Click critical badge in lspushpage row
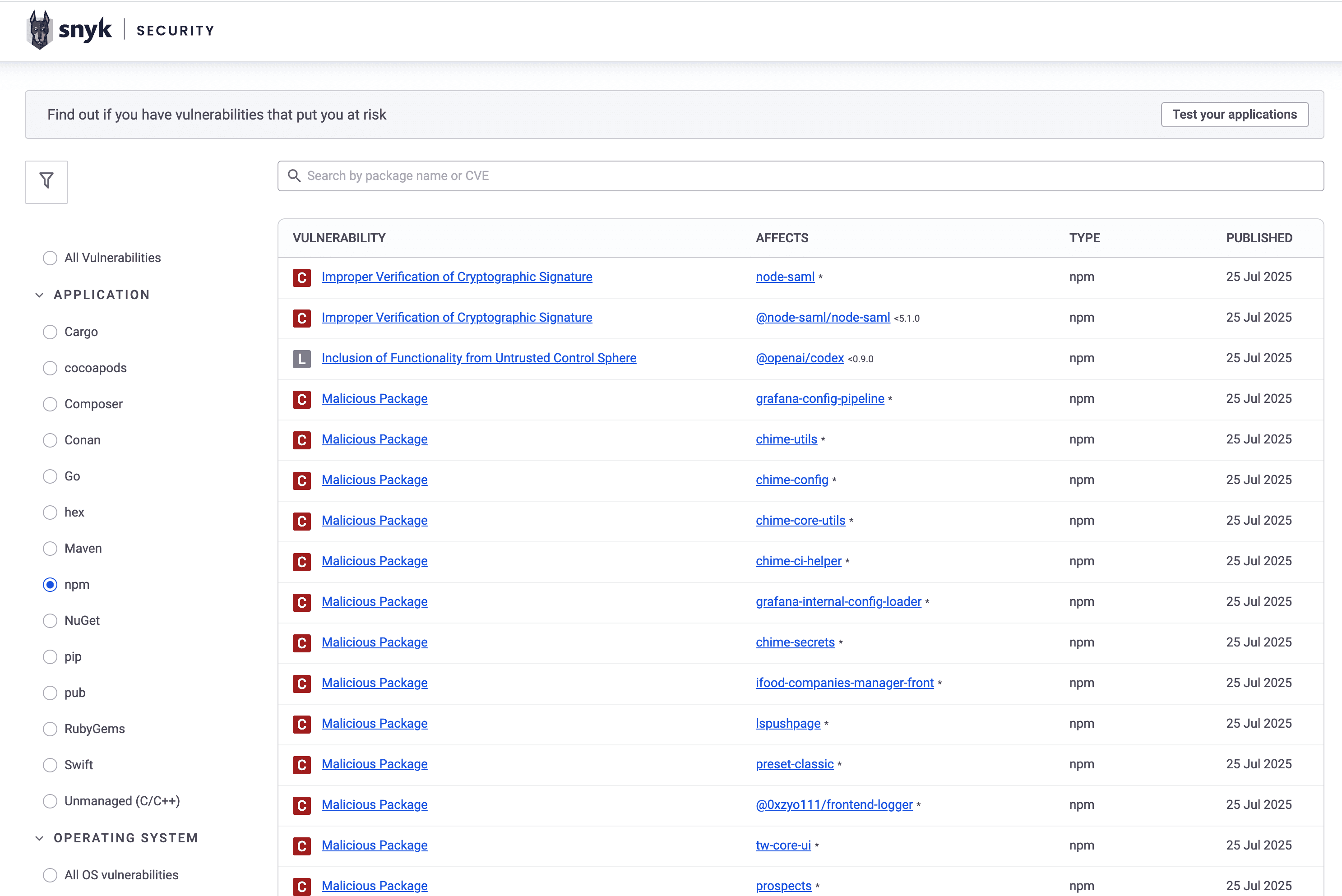This screenshot has width=1342, height=896. coord(302,724)
